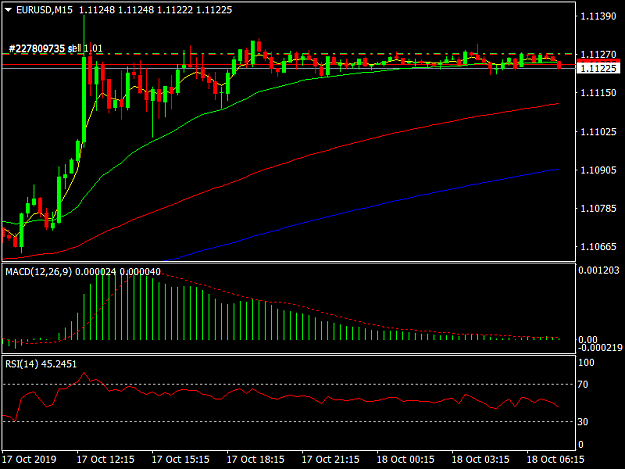
Task: Select the MACD scale value -0.000219
Action: [x=599, y=348]
